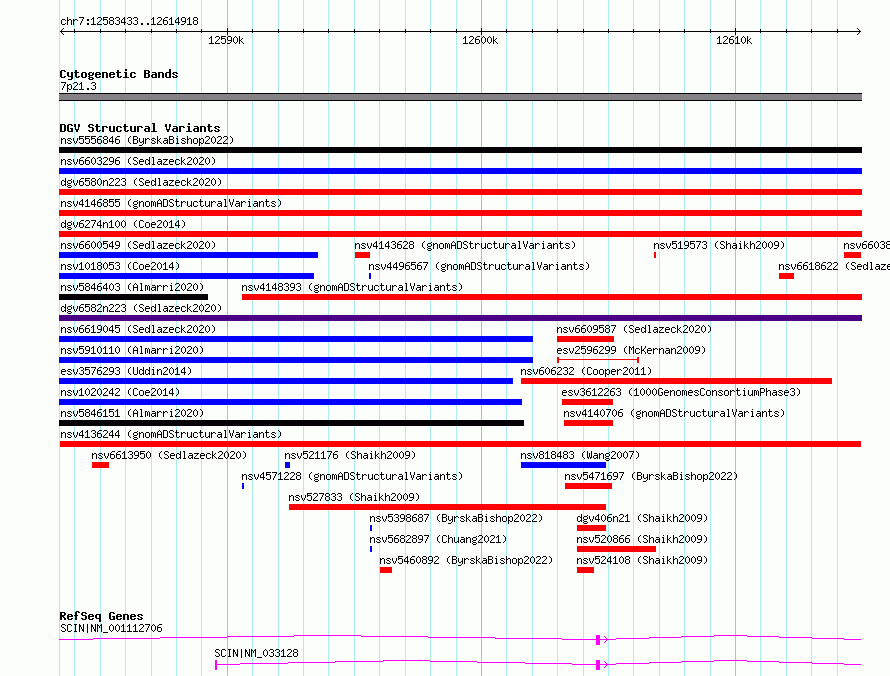Image resolution: width=890 pixels, height=676 pixels.
Task: Open nsv4571228 (gnomADStructuralVariants) label
Action: point(352,476)
